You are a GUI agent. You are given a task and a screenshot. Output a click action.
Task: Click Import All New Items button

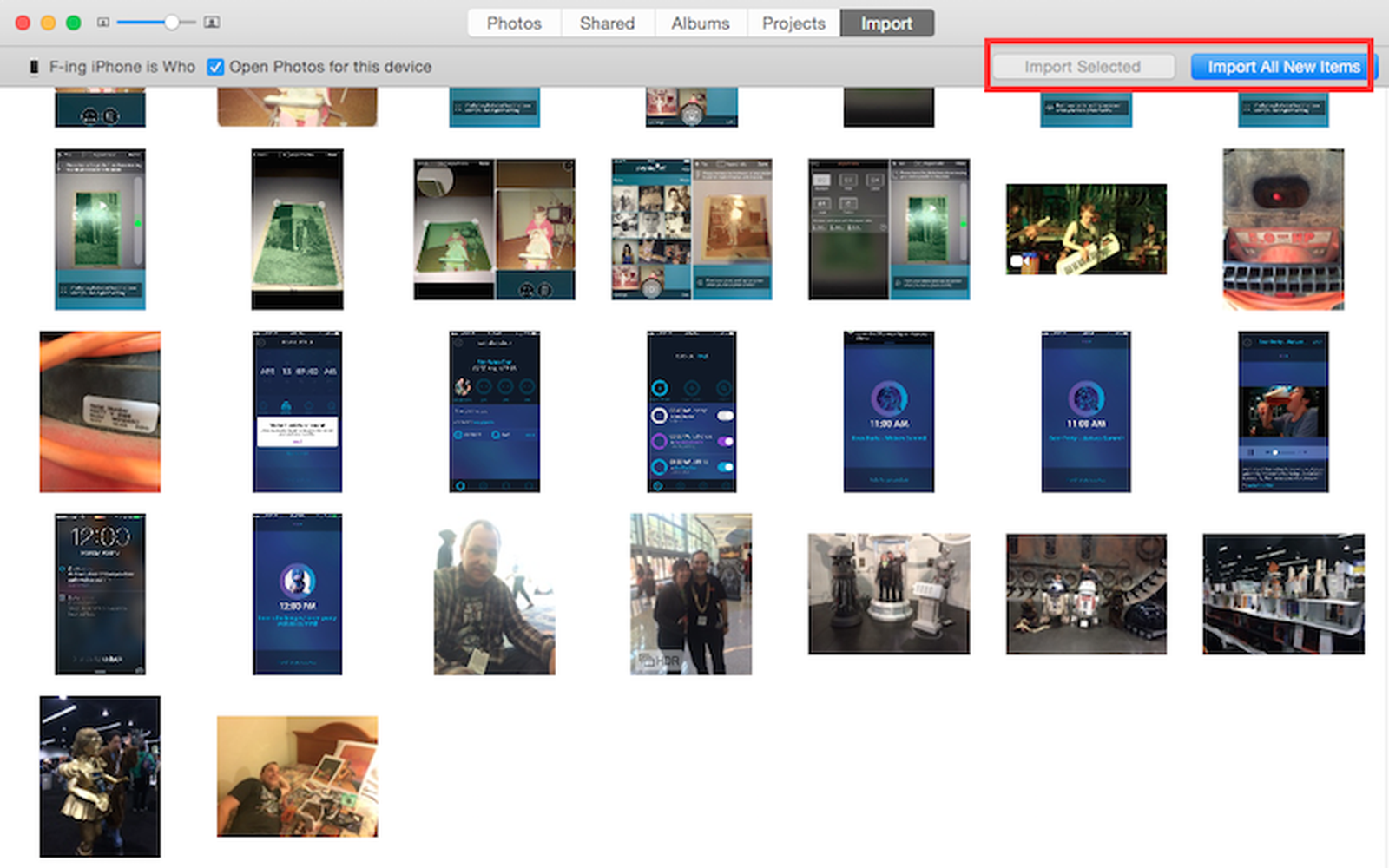[x=1283, y=67]
